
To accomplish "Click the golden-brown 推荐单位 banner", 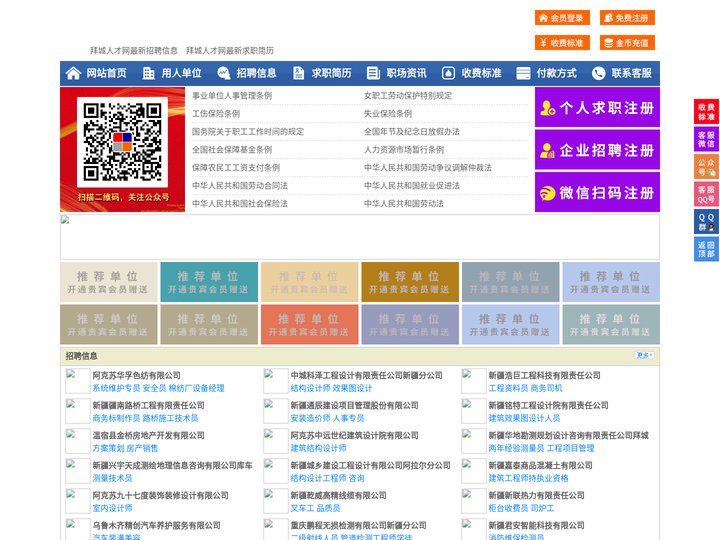I will point(410,282).
